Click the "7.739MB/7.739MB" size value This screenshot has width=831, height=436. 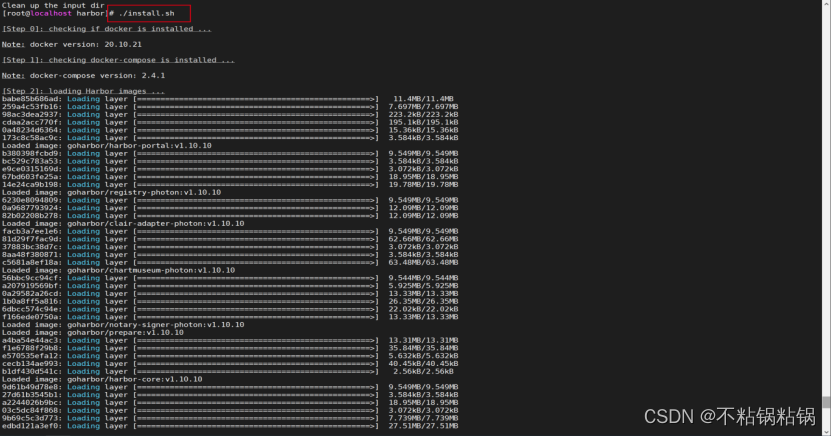[423, 419]
